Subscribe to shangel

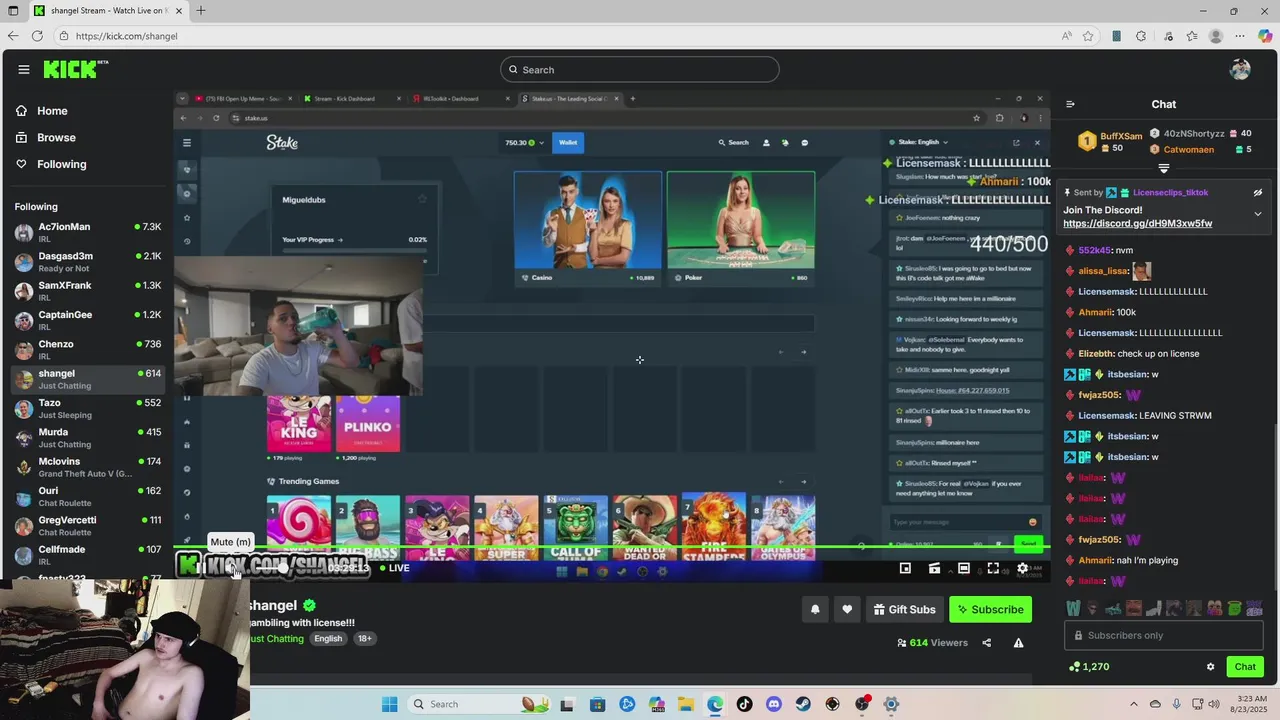click(989, 609)
